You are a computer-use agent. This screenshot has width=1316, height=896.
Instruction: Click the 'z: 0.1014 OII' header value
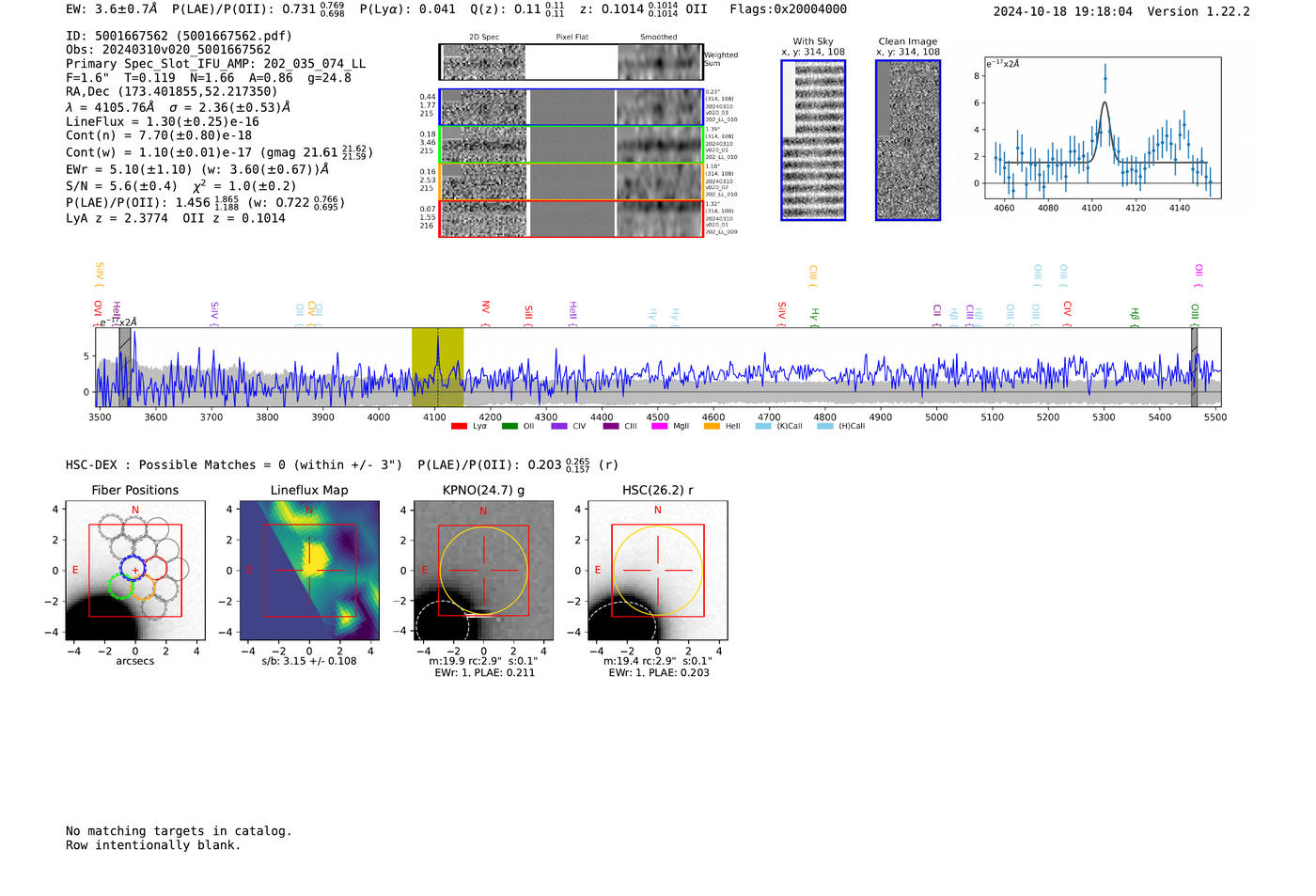tap(644, 9)
